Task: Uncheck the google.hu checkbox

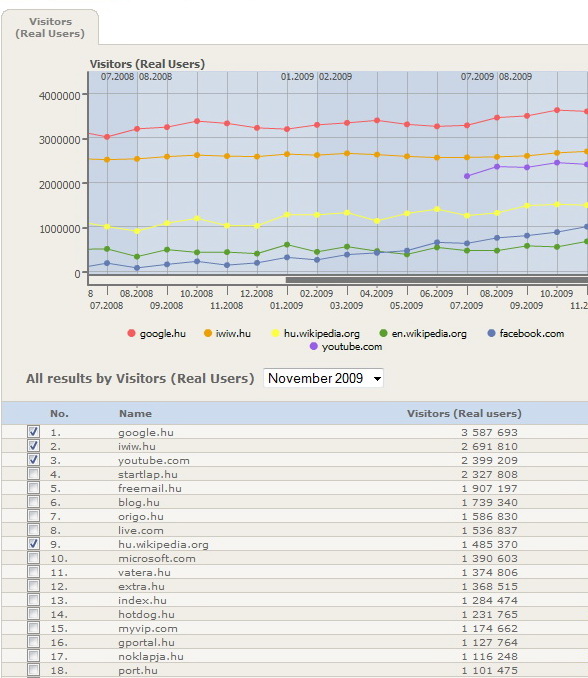Action: tap(33, 432)
